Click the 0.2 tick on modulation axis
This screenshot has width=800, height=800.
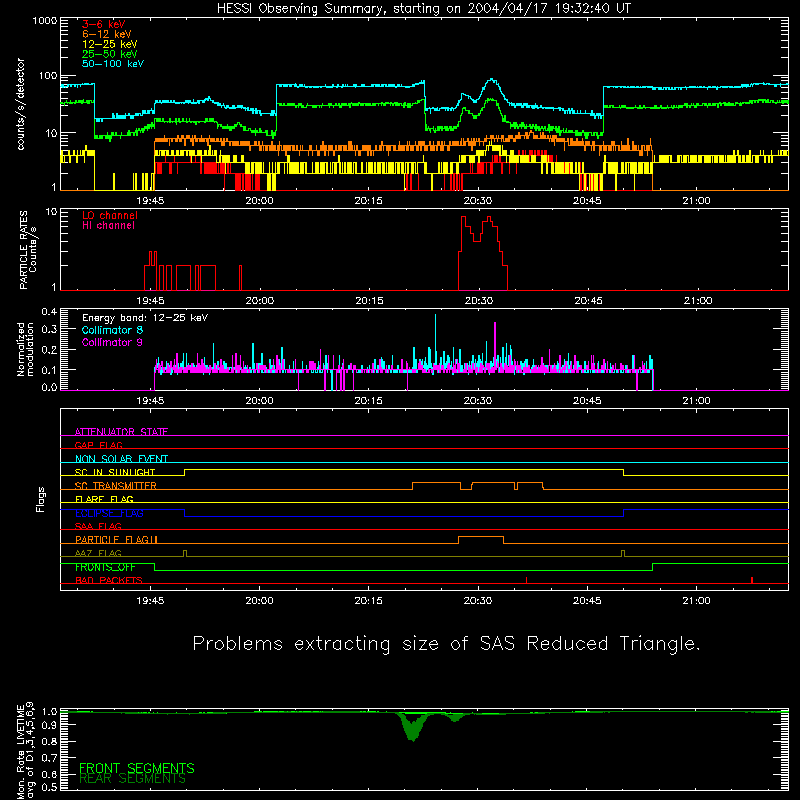coord(49,350)
